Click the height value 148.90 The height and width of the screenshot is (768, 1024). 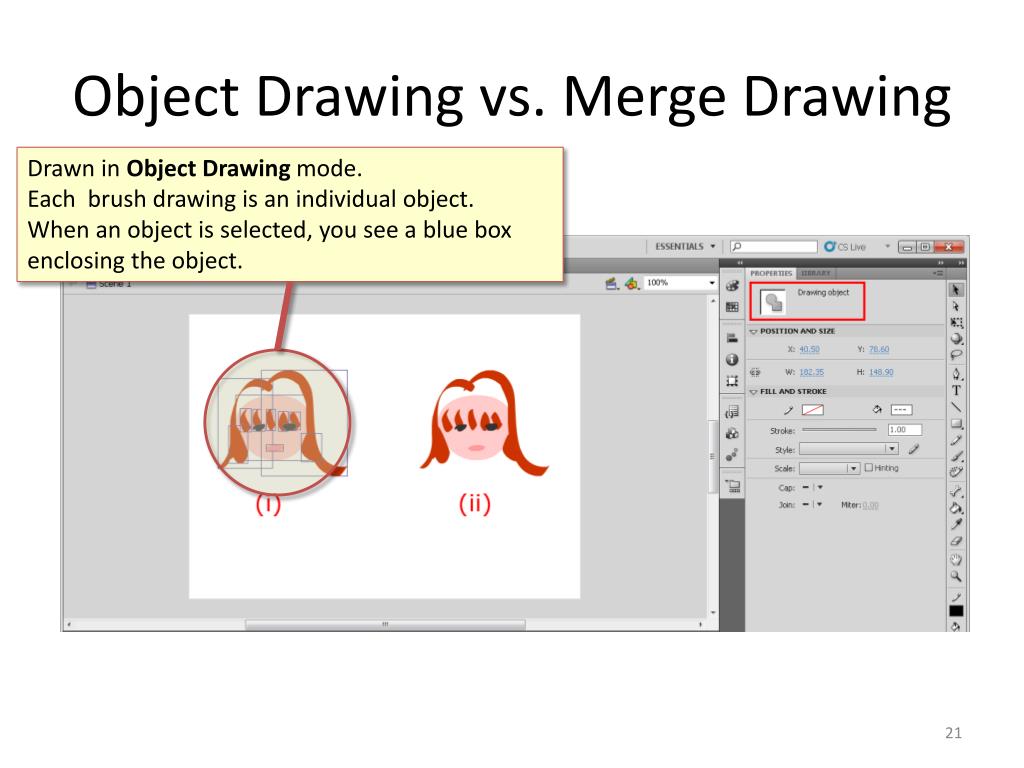881,372
